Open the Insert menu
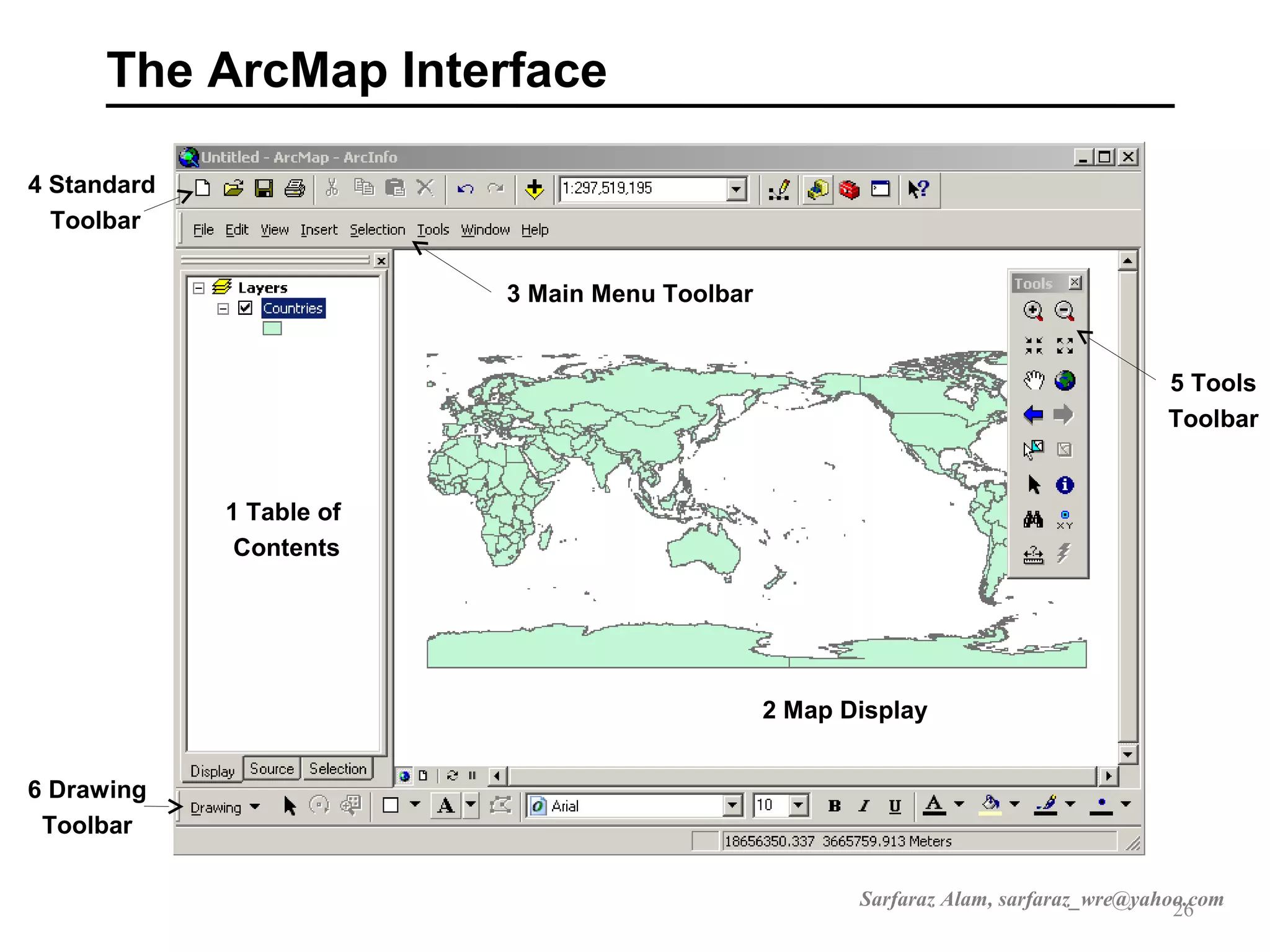The image size is (1270, 952). coord(319,230)
